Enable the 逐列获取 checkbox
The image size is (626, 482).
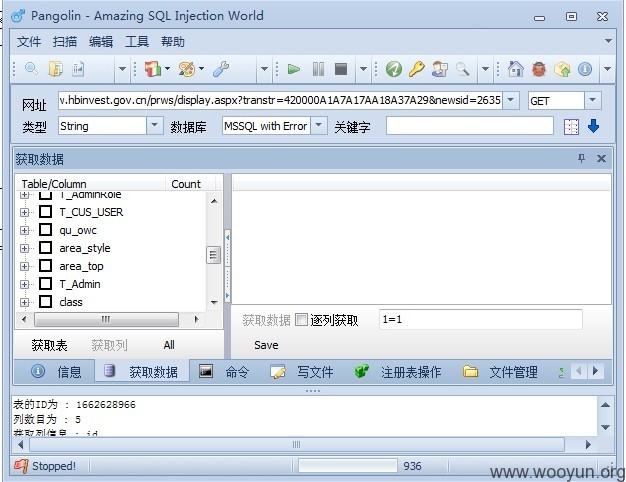click(x=301, y=320)
